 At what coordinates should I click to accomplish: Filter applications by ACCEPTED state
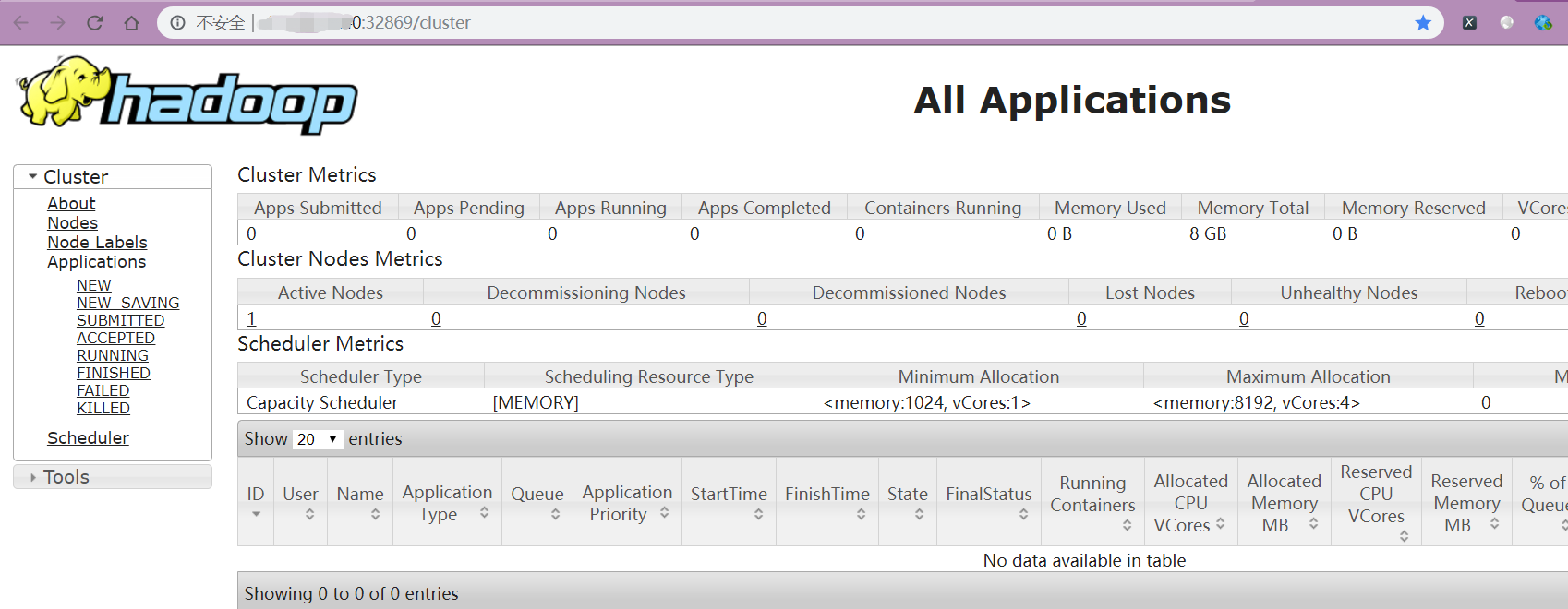[115, 338]
